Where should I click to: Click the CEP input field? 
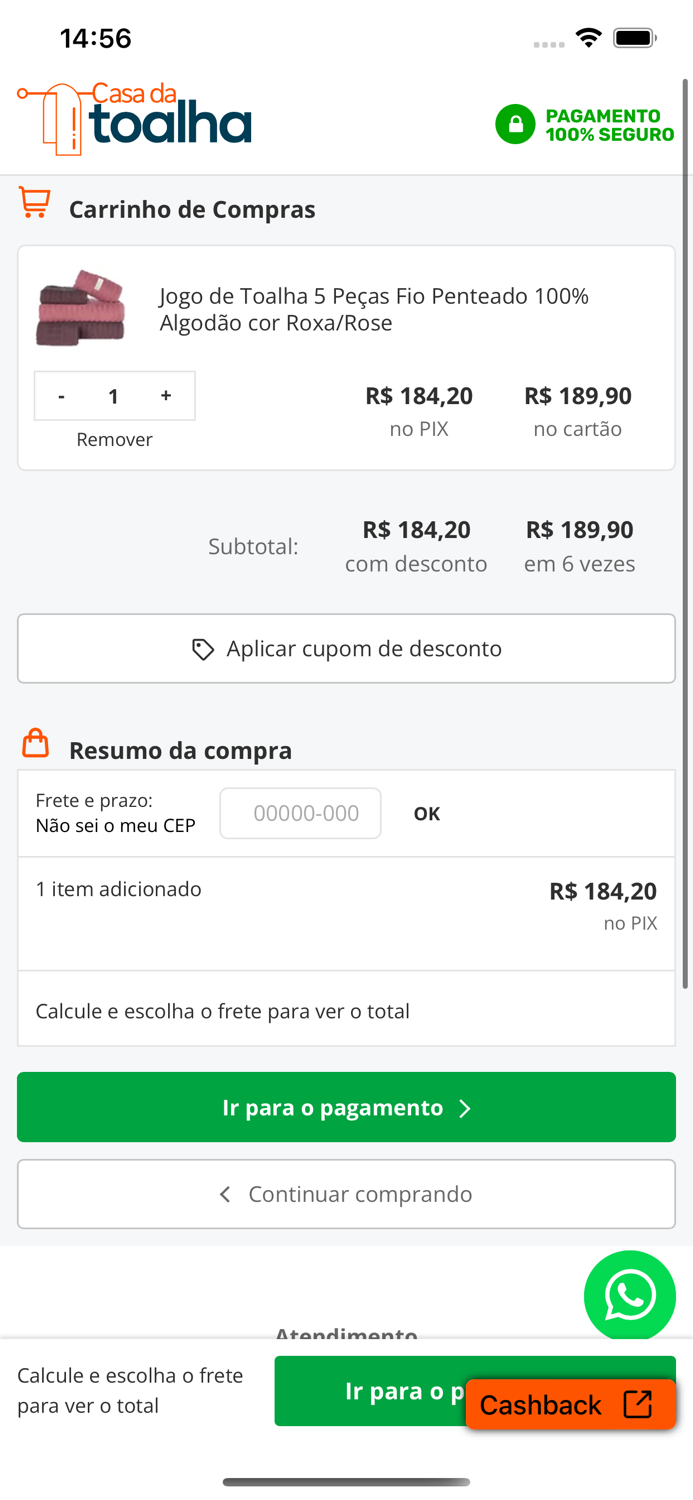point(300,813)
